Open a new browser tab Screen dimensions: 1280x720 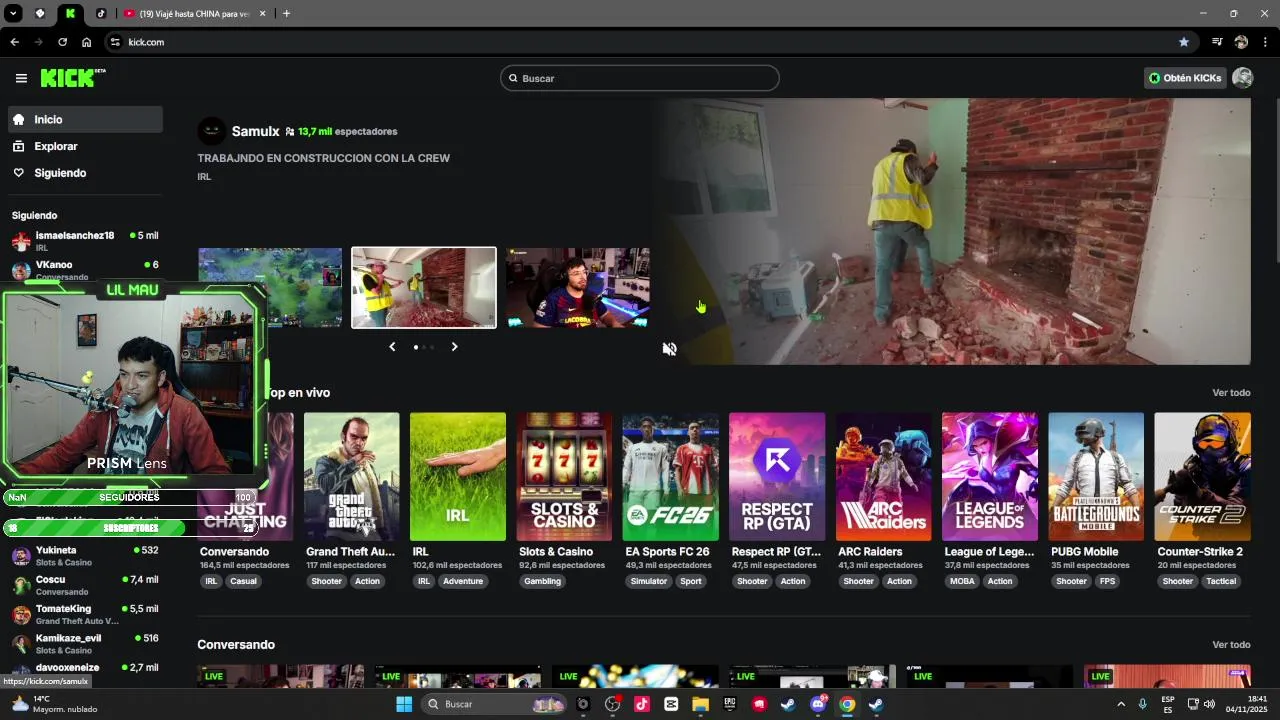[286, 14]
